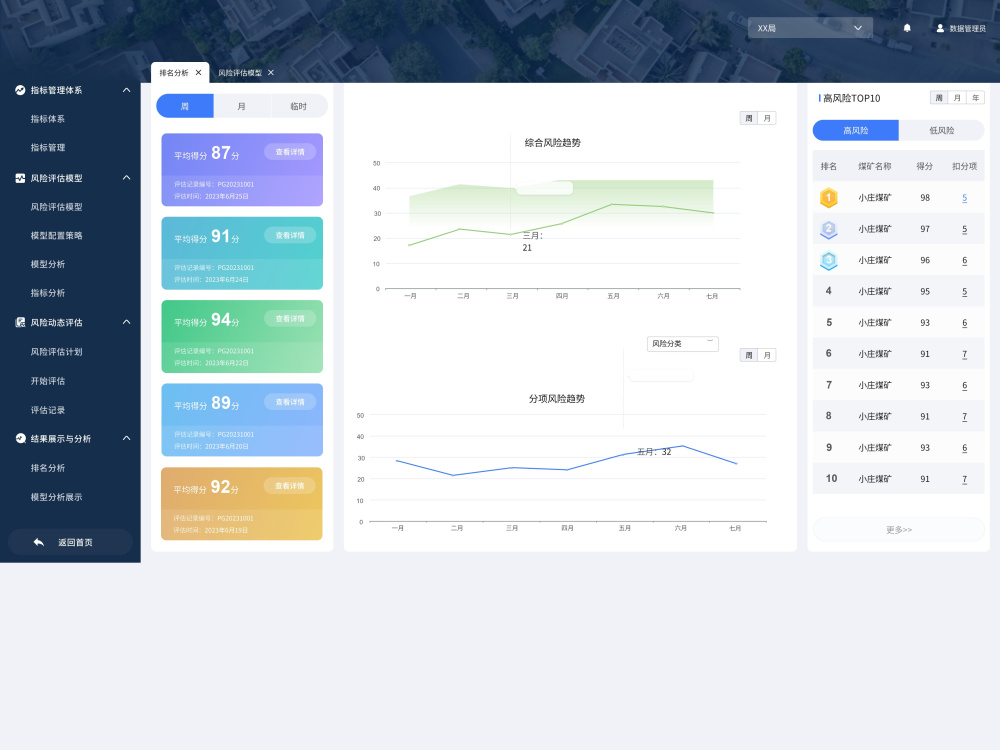This screenshot has height=750, width=1000.
Task: Open 模型分析展示 in the sidebar
Action: pos(56,497)
